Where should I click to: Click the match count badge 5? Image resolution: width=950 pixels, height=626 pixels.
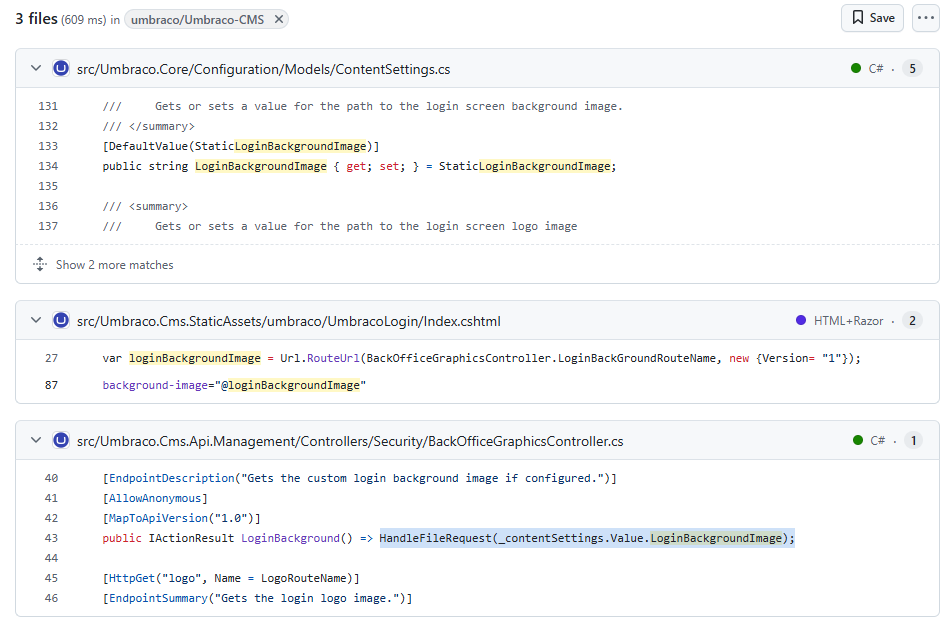tap(912, 69)
